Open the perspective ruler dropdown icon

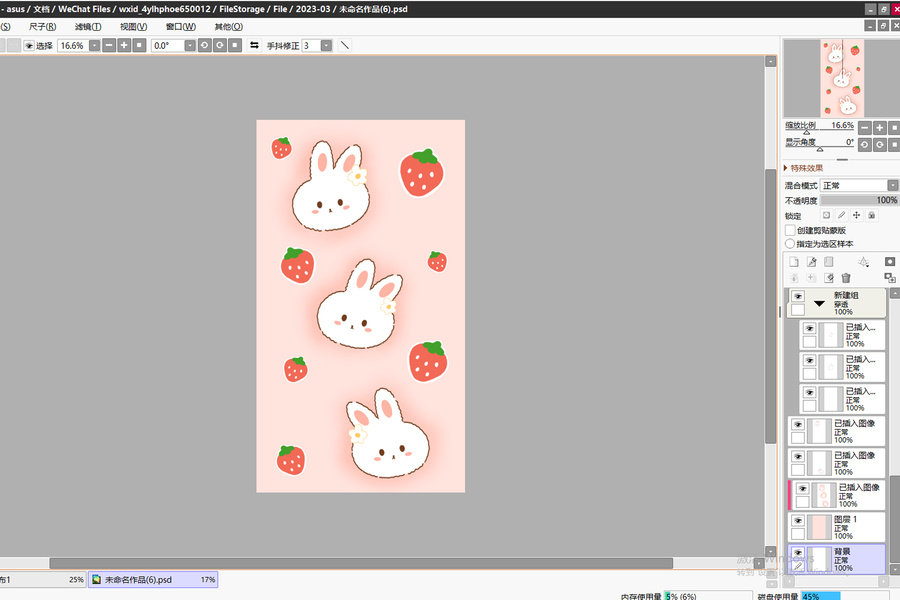click(864, 262)
